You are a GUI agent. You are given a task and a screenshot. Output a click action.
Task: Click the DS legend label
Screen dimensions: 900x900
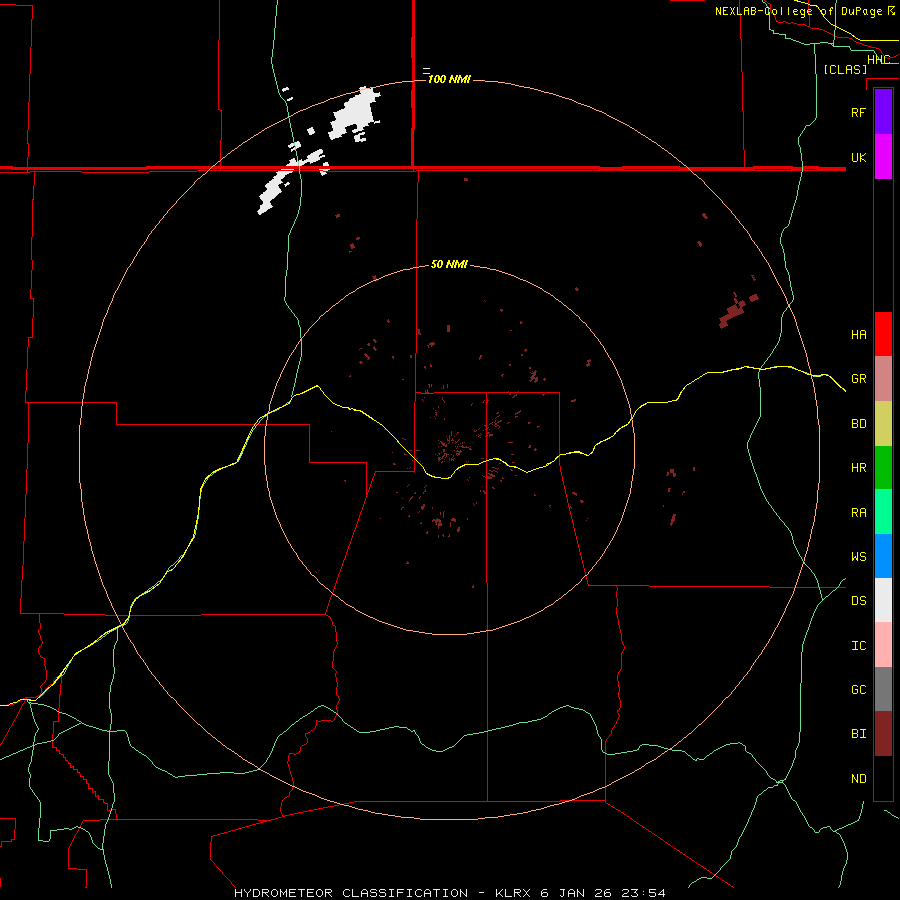click(859, 600)
